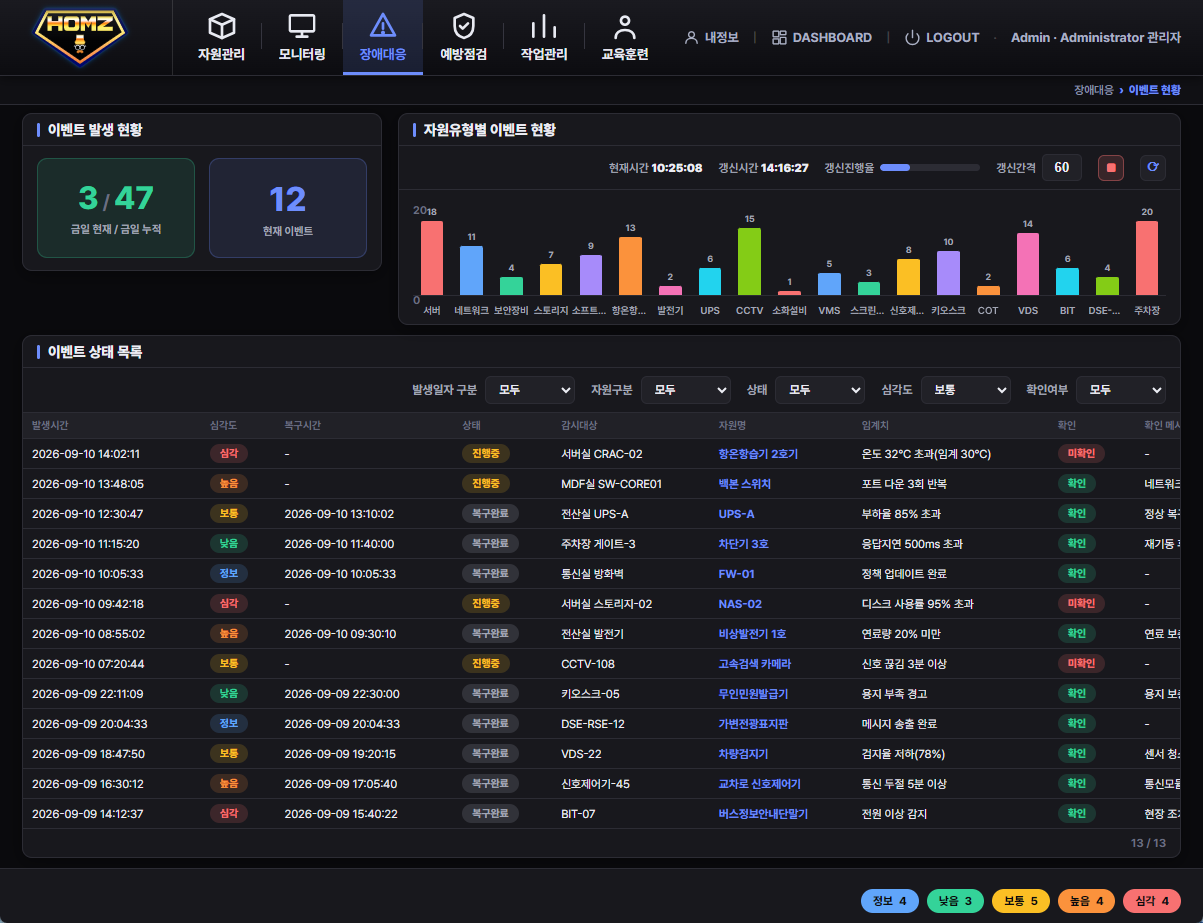Stop auto-refresh with the red square button

[x=1111, y=168]
